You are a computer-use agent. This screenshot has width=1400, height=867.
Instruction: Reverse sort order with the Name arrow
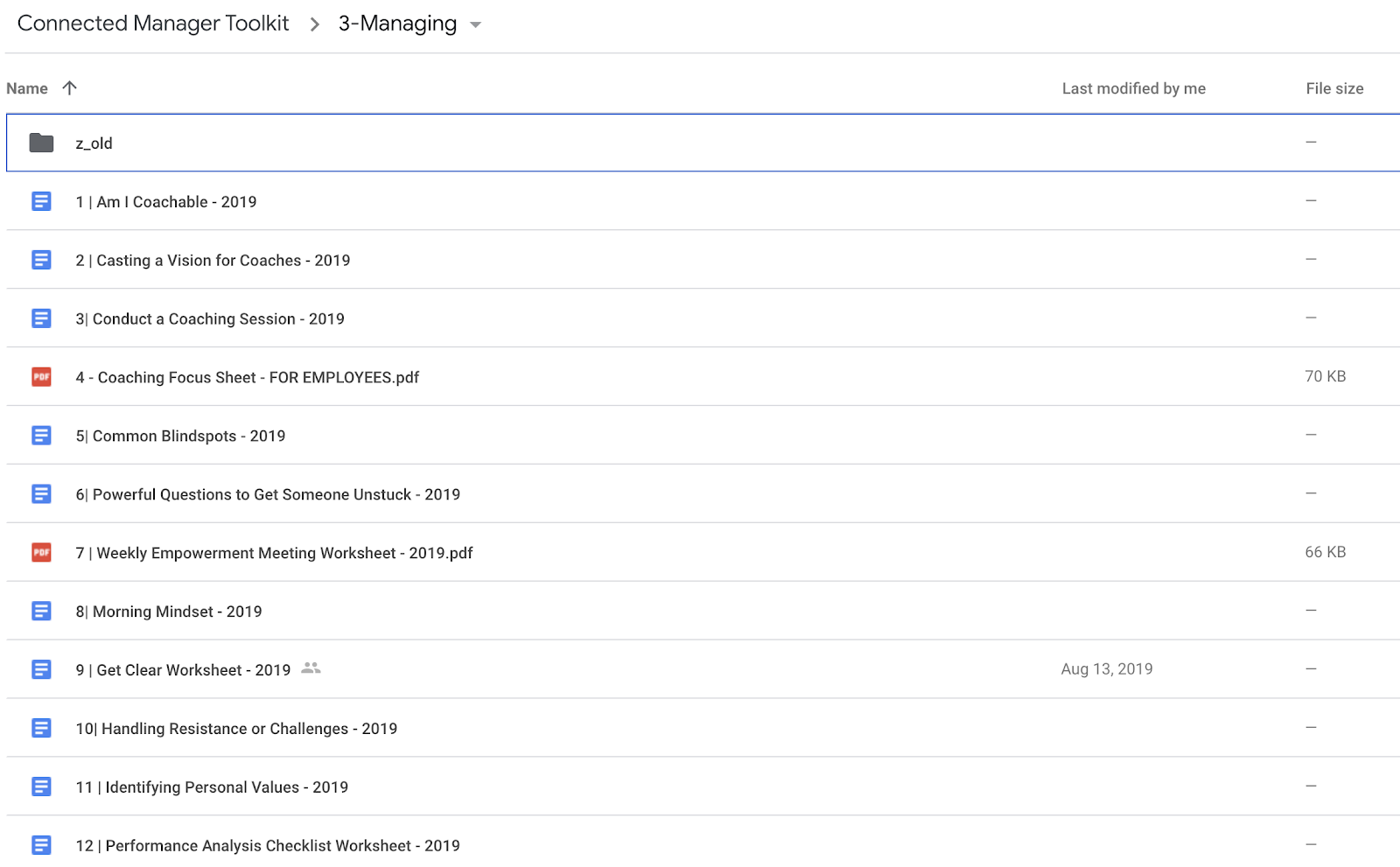coord(70,87)
